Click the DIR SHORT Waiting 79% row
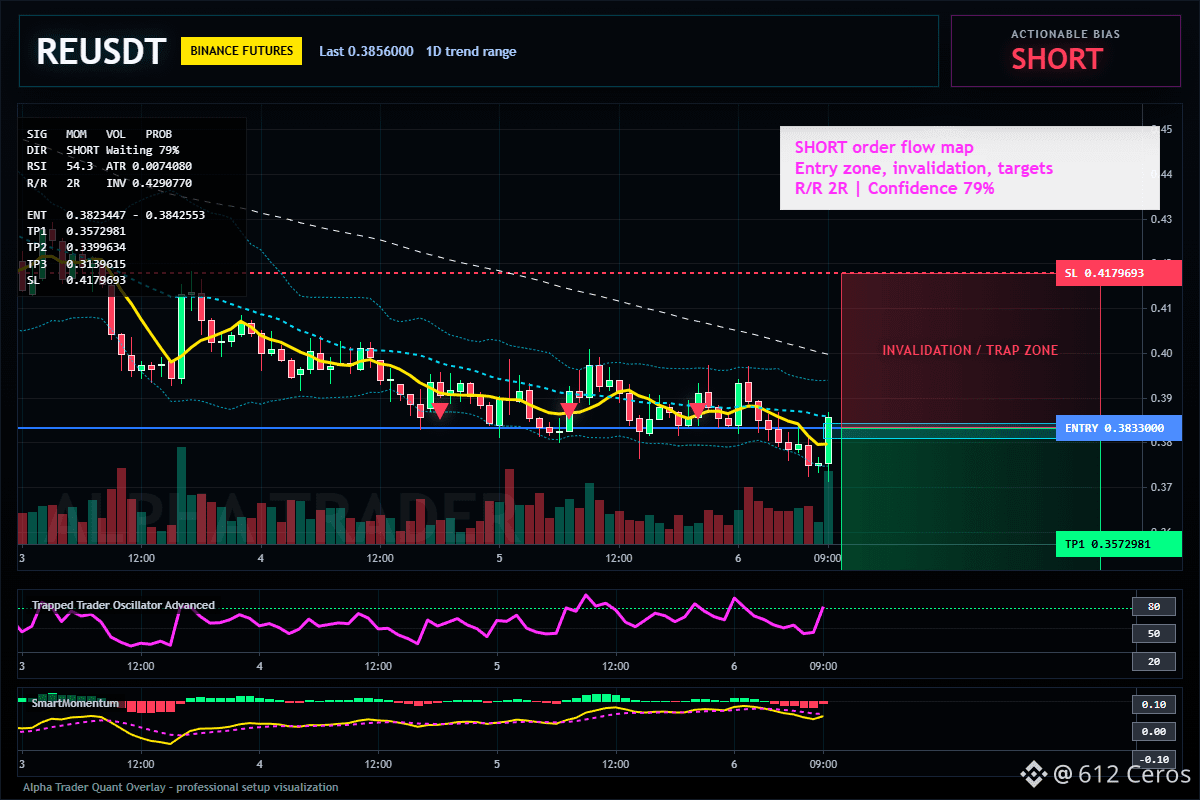 (x=103, y=149)
